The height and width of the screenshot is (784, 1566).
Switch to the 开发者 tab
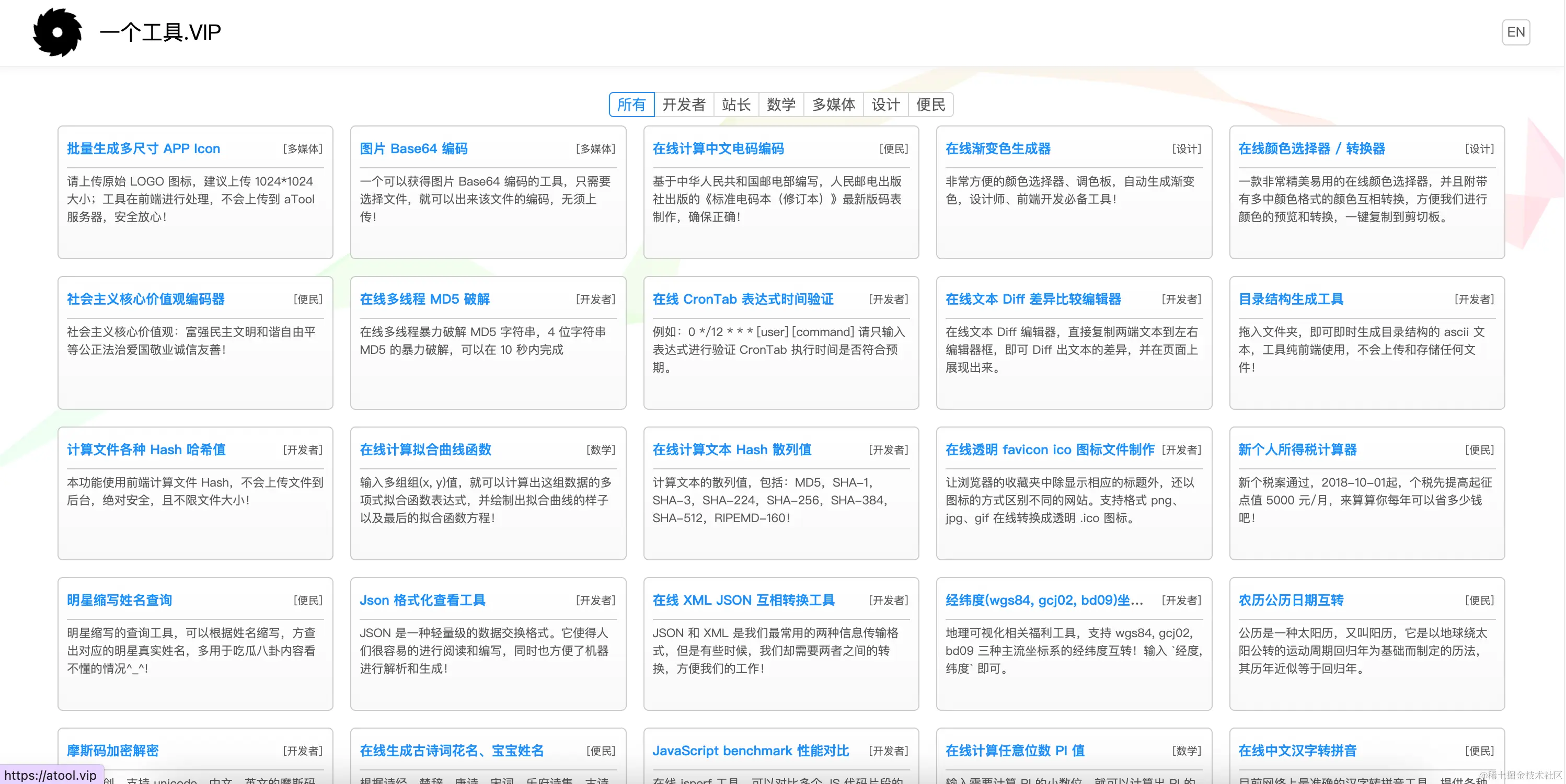click(x=684, y=105)
